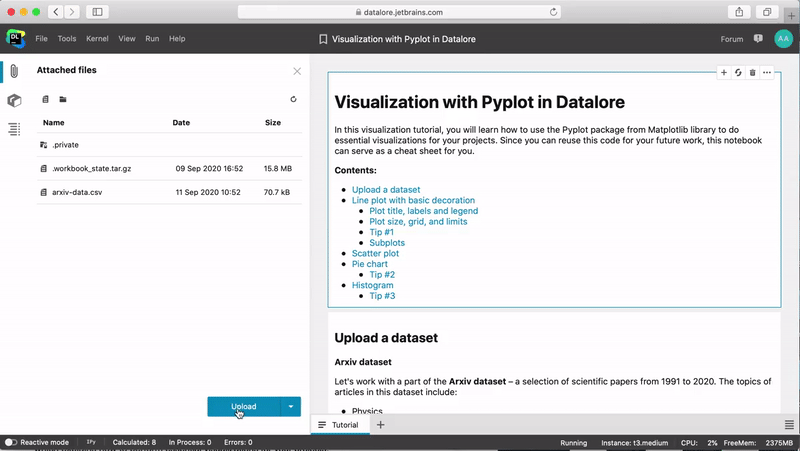Follow 'Plot size, grid, and limits' link

coord(418,222)
